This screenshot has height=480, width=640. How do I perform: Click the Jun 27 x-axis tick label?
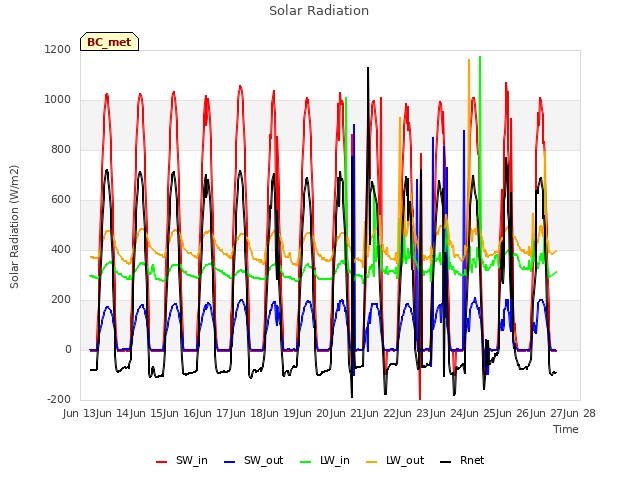547,413
